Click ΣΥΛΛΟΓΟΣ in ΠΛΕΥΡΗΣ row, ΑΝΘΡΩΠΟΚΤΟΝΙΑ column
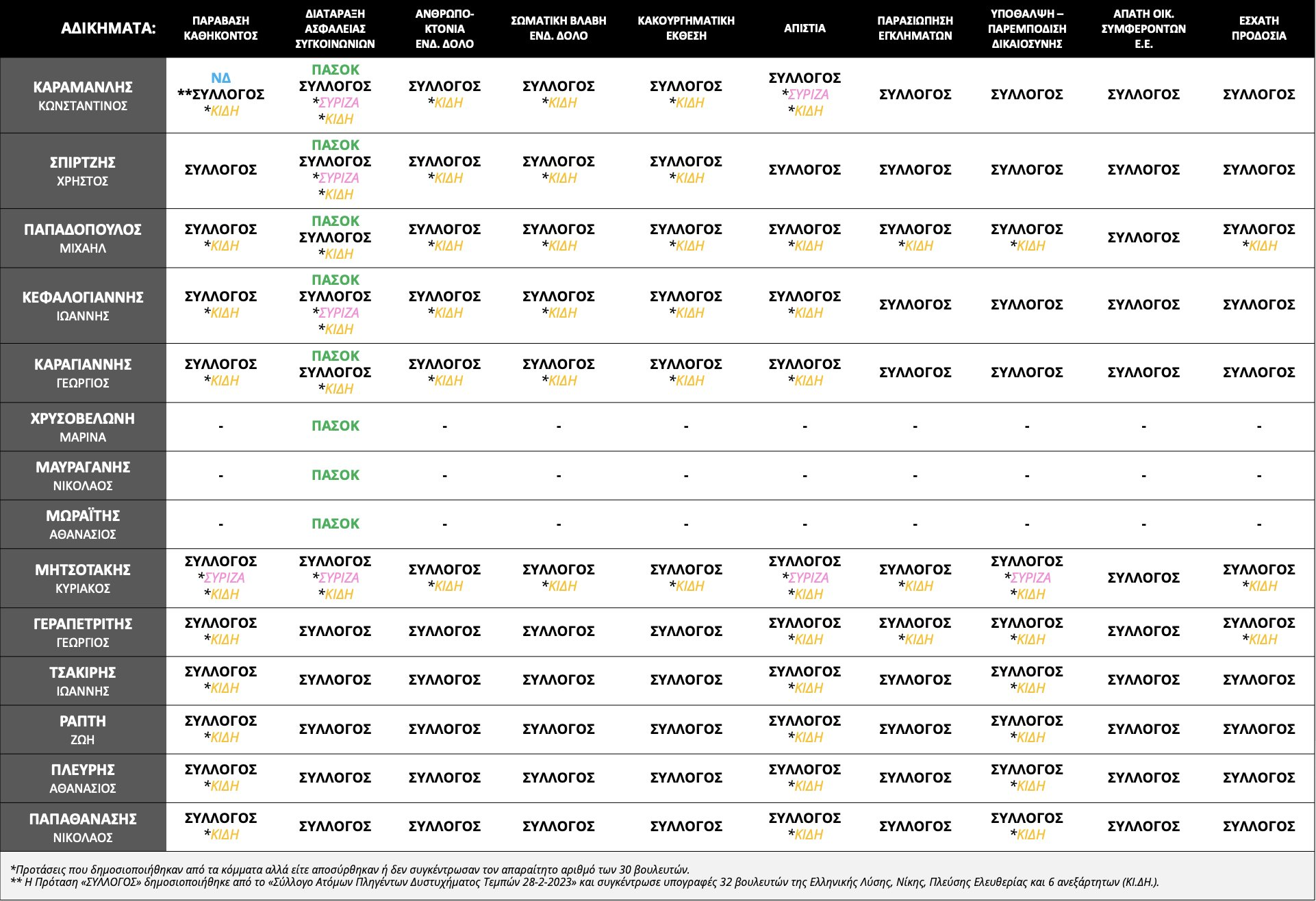The width and height of the screenshot is (1316, 901). [444, 778]
